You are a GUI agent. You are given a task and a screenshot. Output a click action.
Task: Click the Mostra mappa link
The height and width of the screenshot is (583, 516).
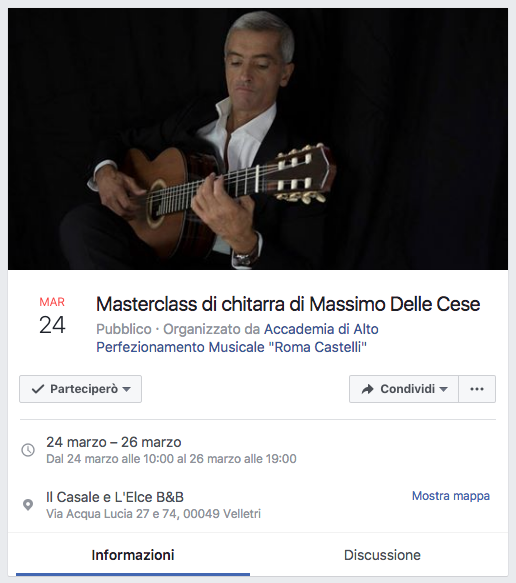click(x=451, y=496)
